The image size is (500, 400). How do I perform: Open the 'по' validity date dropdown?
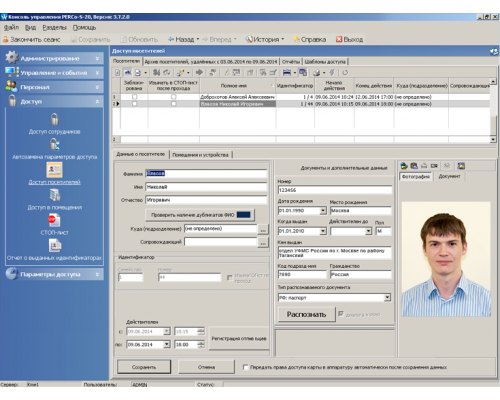tap(167, 344)
